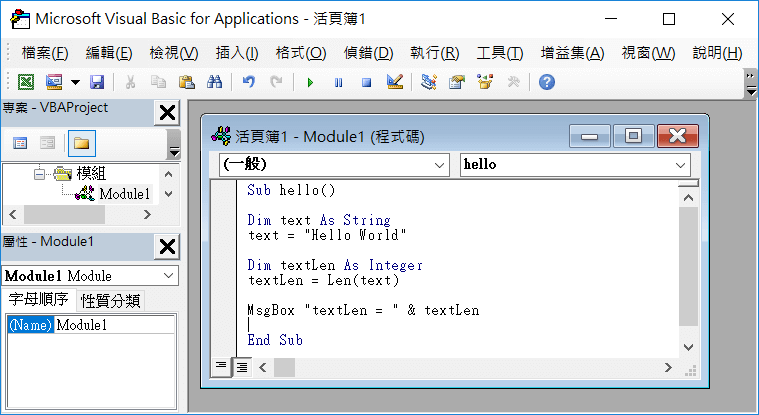759x415 pixels.
Task: Open the Properties Window toolbar icon
Action: [456, 82]
